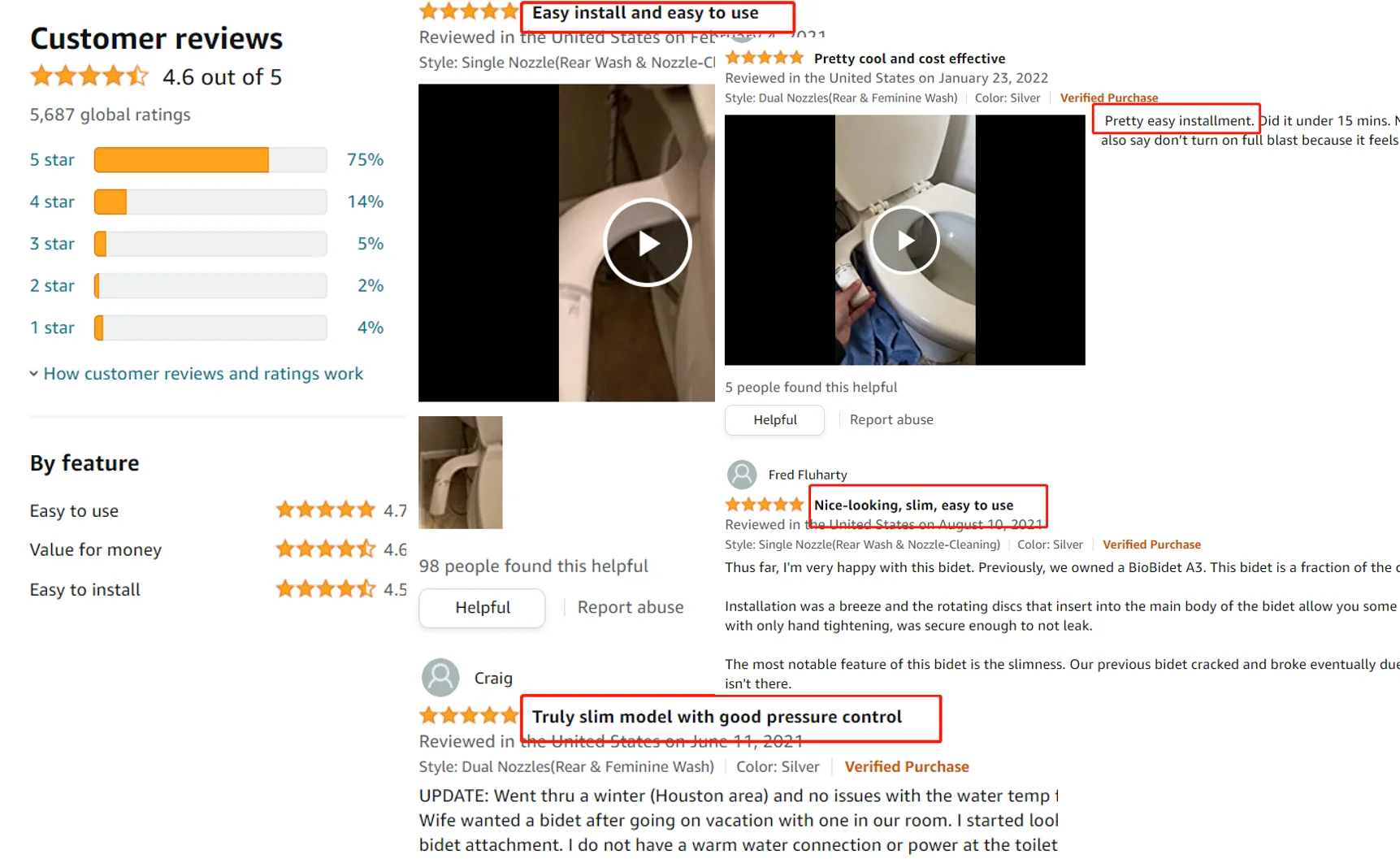1400x859 pixels.
Task: Report abuse on Pretty cool review
Action: 891,420
